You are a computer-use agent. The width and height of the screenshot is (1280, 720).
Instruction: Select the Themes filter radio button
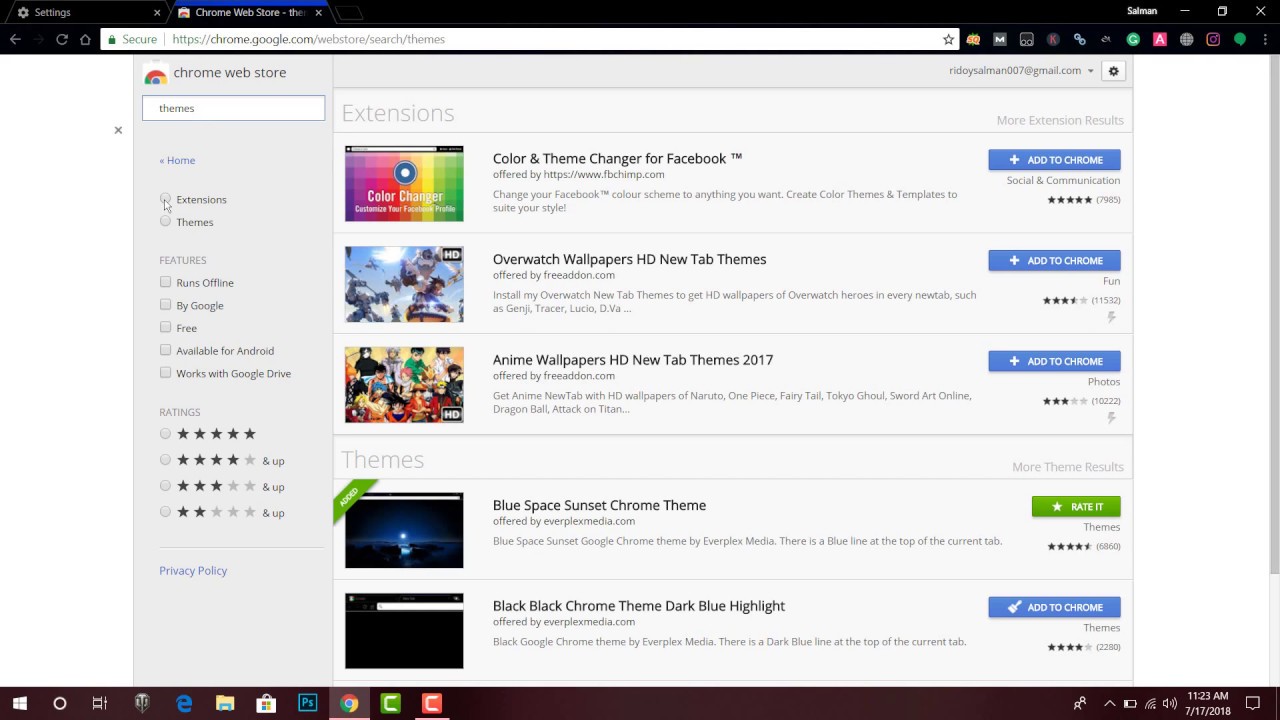click(x=165, y=221)
